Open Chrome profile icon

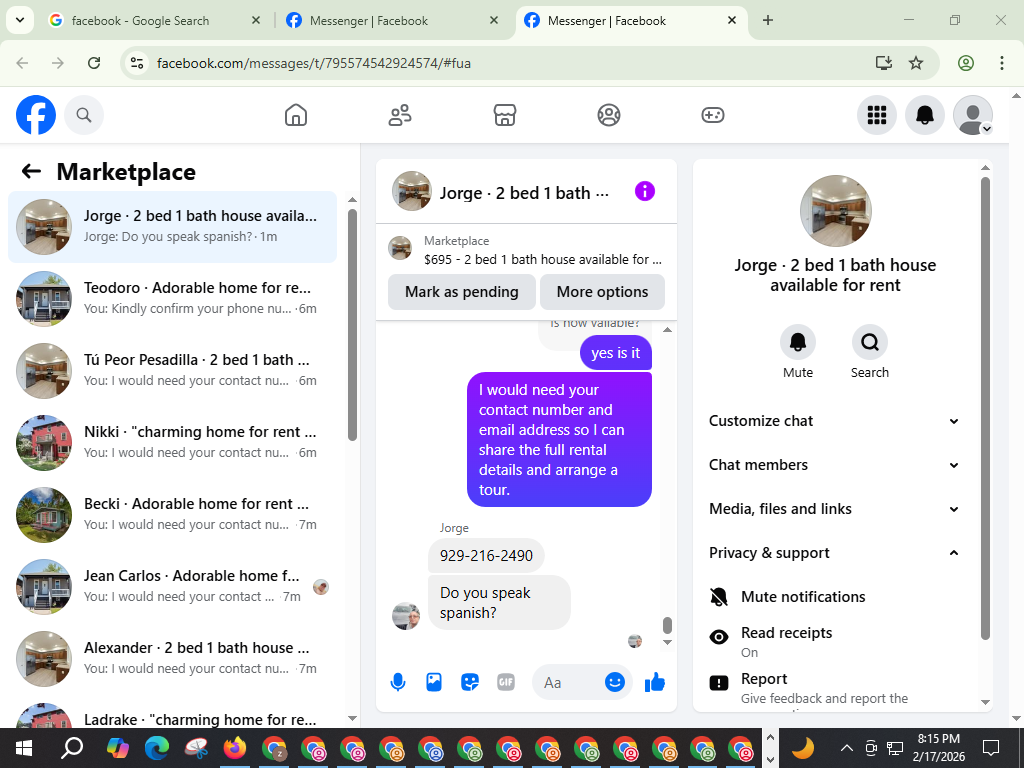tap(966, 63)
